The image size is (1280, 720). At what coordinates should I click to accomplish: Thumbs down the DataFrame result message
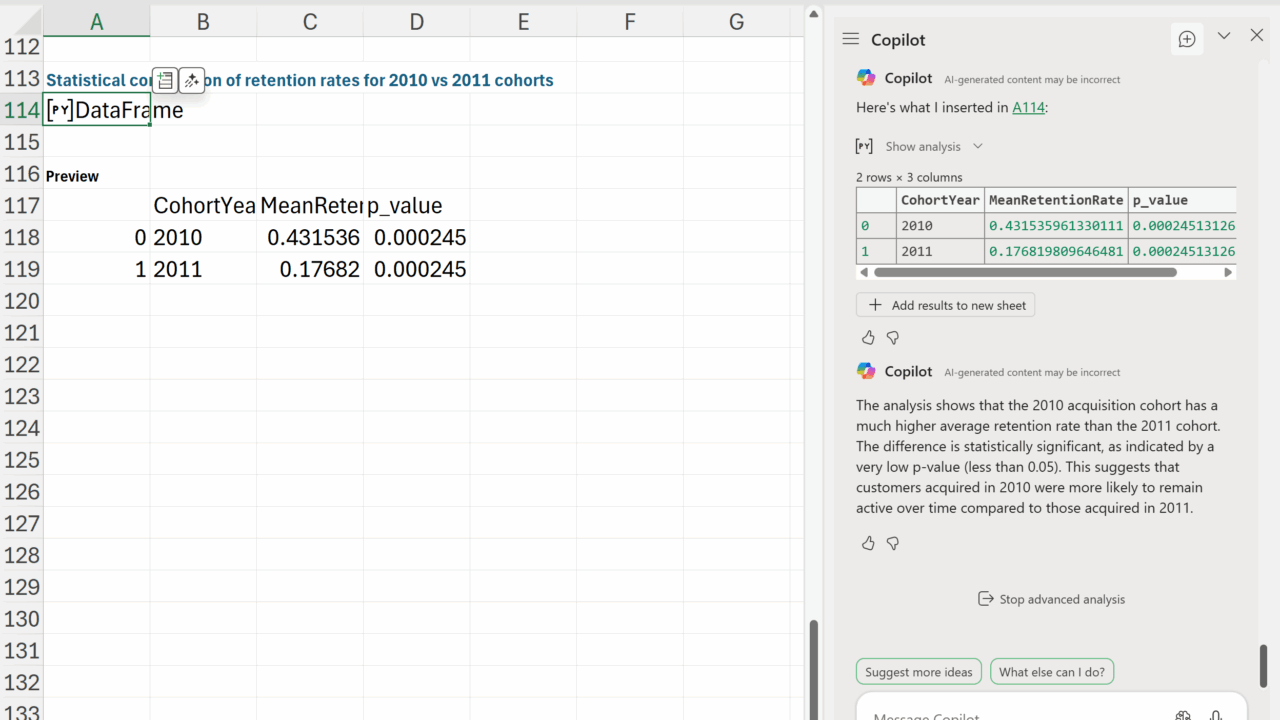(893, 338)
